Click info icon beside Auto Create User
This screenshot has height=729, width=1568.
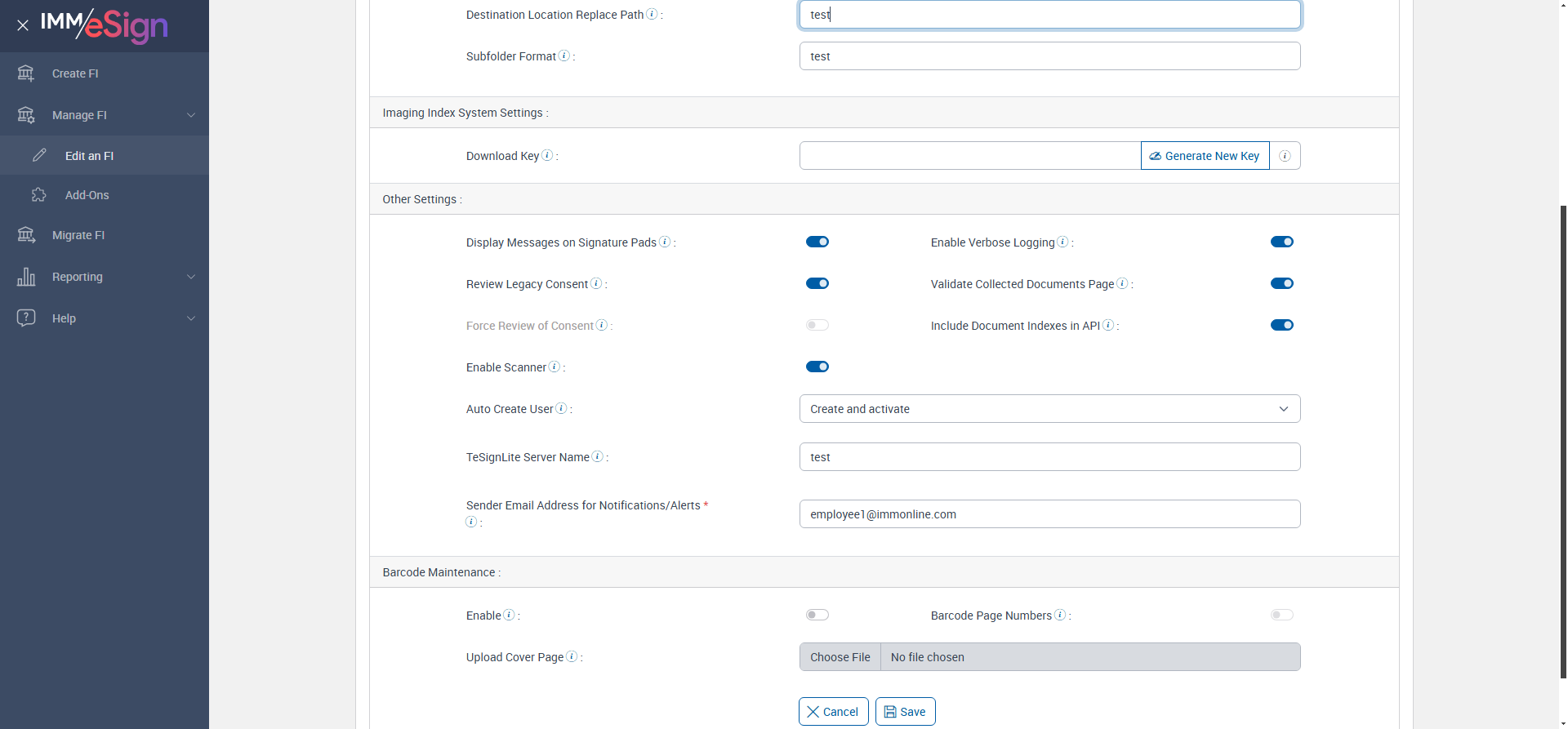(561, 408)
